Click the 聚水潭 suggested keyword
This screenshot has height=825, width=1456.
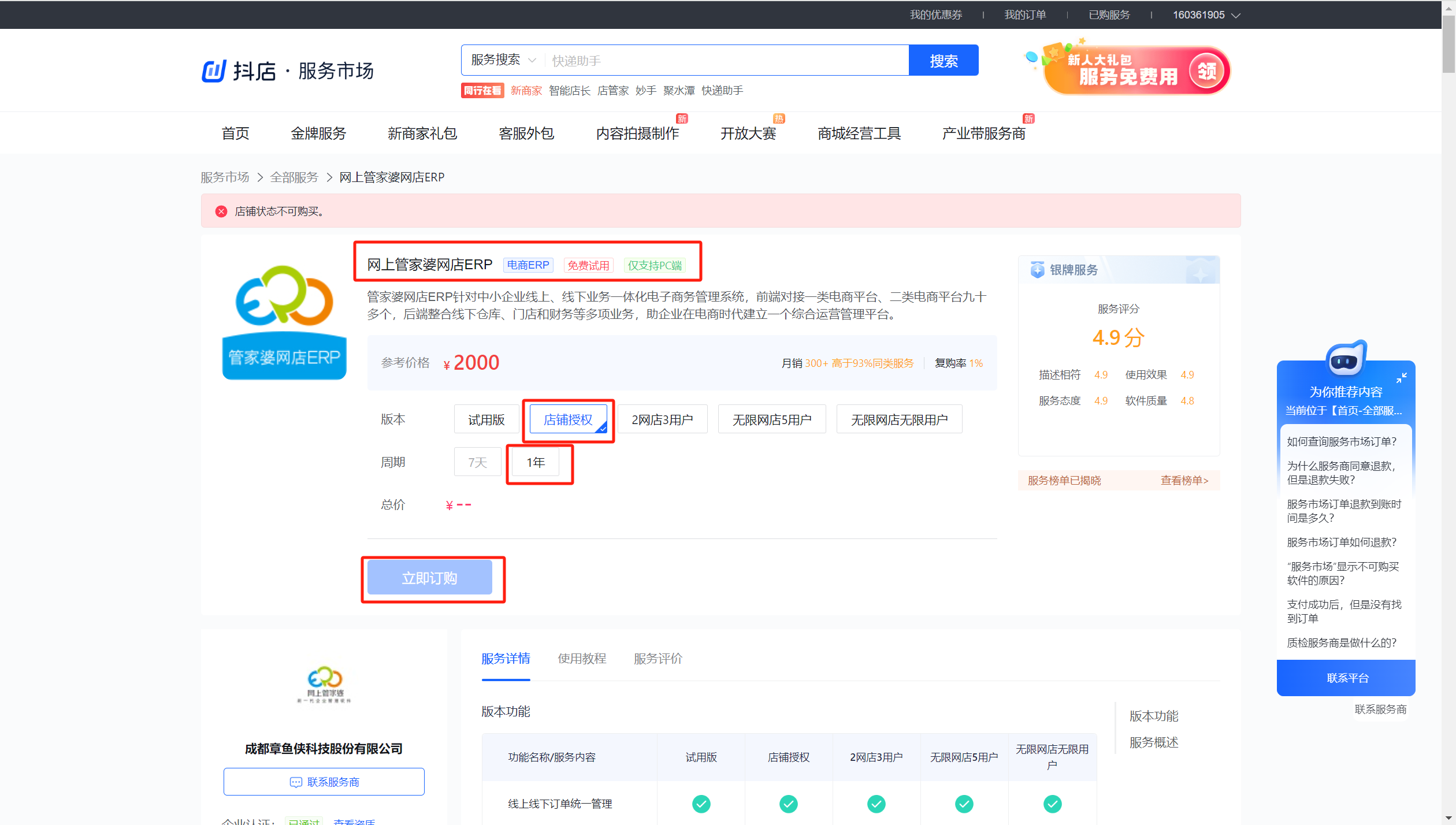(x=679, y=91)
